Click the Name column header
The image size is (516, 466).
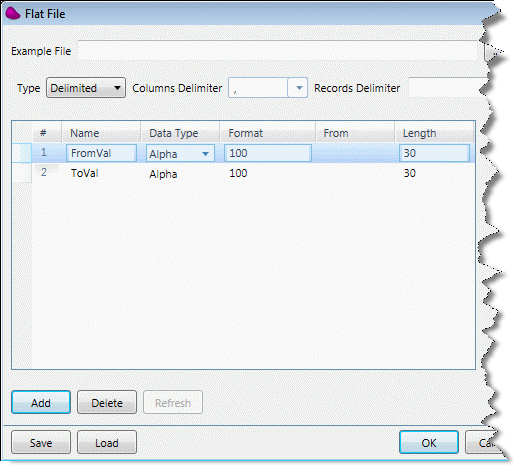(x=101, y=133)
